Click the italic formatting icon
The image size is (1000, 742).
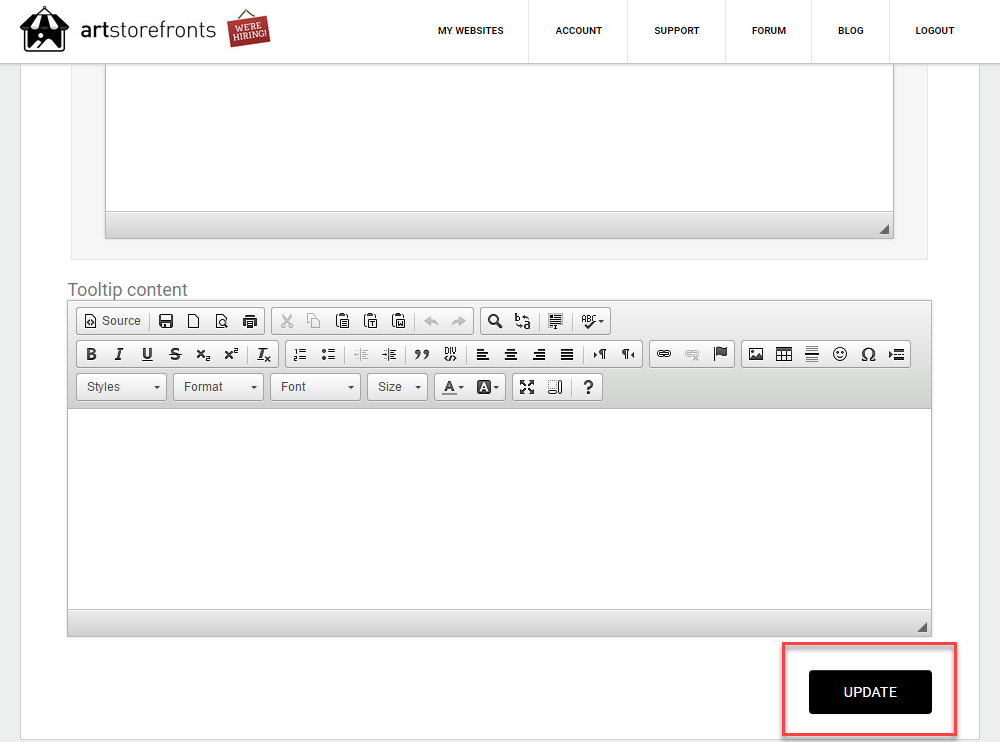pyautogui.click(x=119, y=354)
